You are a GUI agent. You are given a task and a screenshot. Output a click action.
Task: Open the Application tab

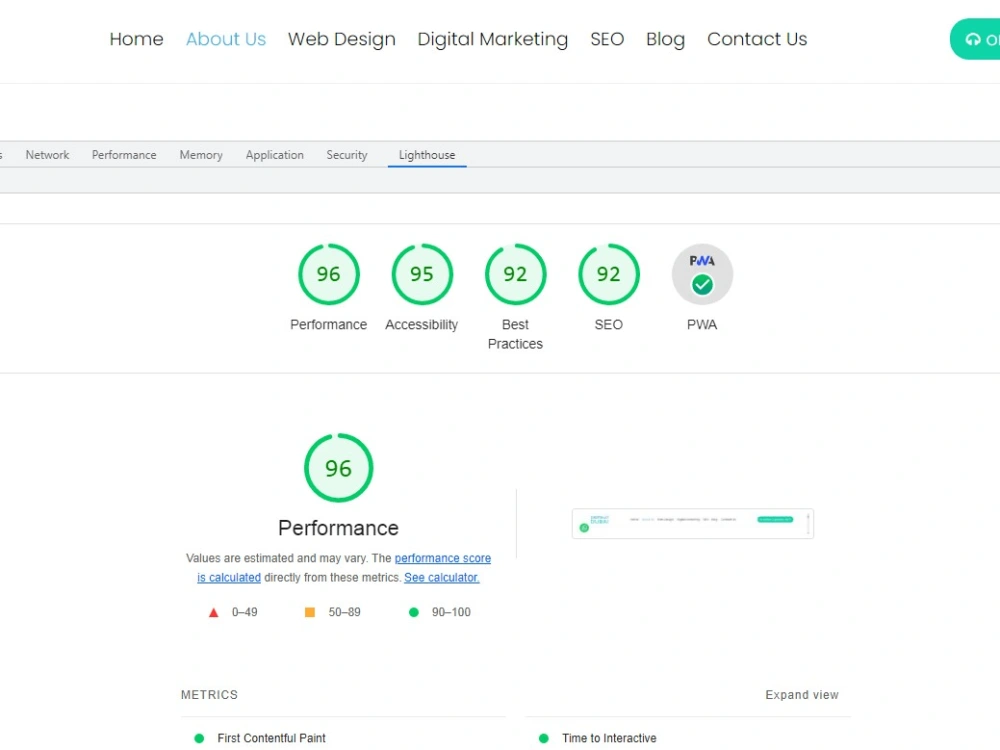point(275,155)
